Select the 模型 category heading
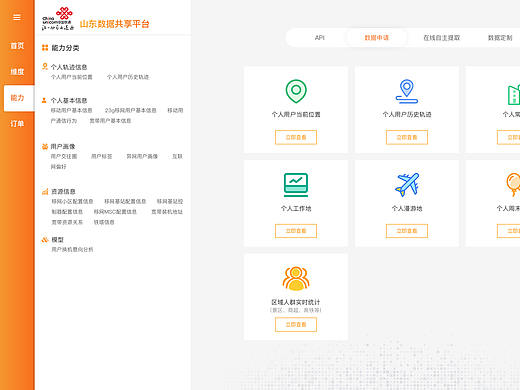This screenshot has height=390, width=520. tap(57, 240)
